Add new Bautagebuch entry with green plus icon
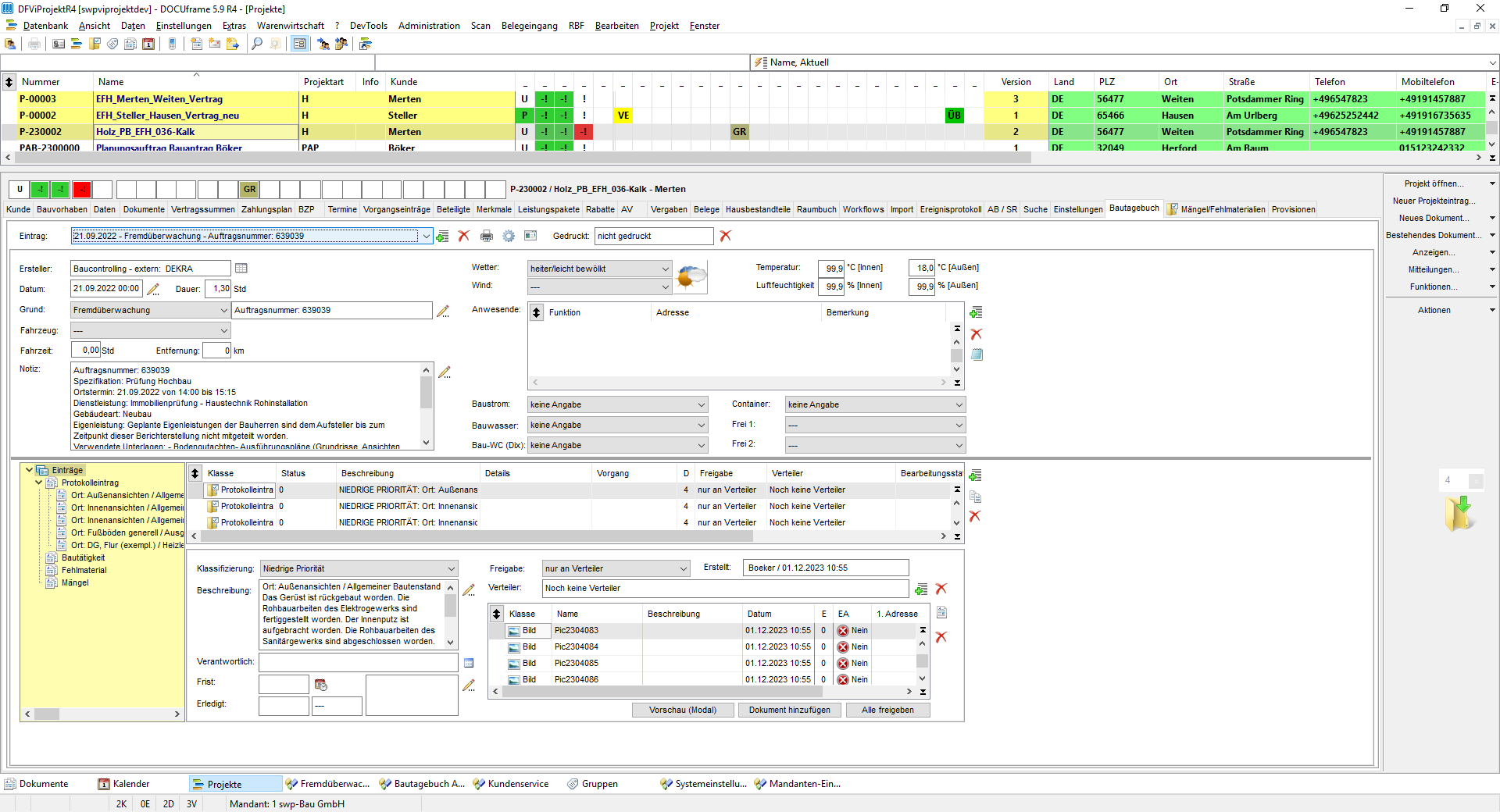 click(x=442, y=236)
